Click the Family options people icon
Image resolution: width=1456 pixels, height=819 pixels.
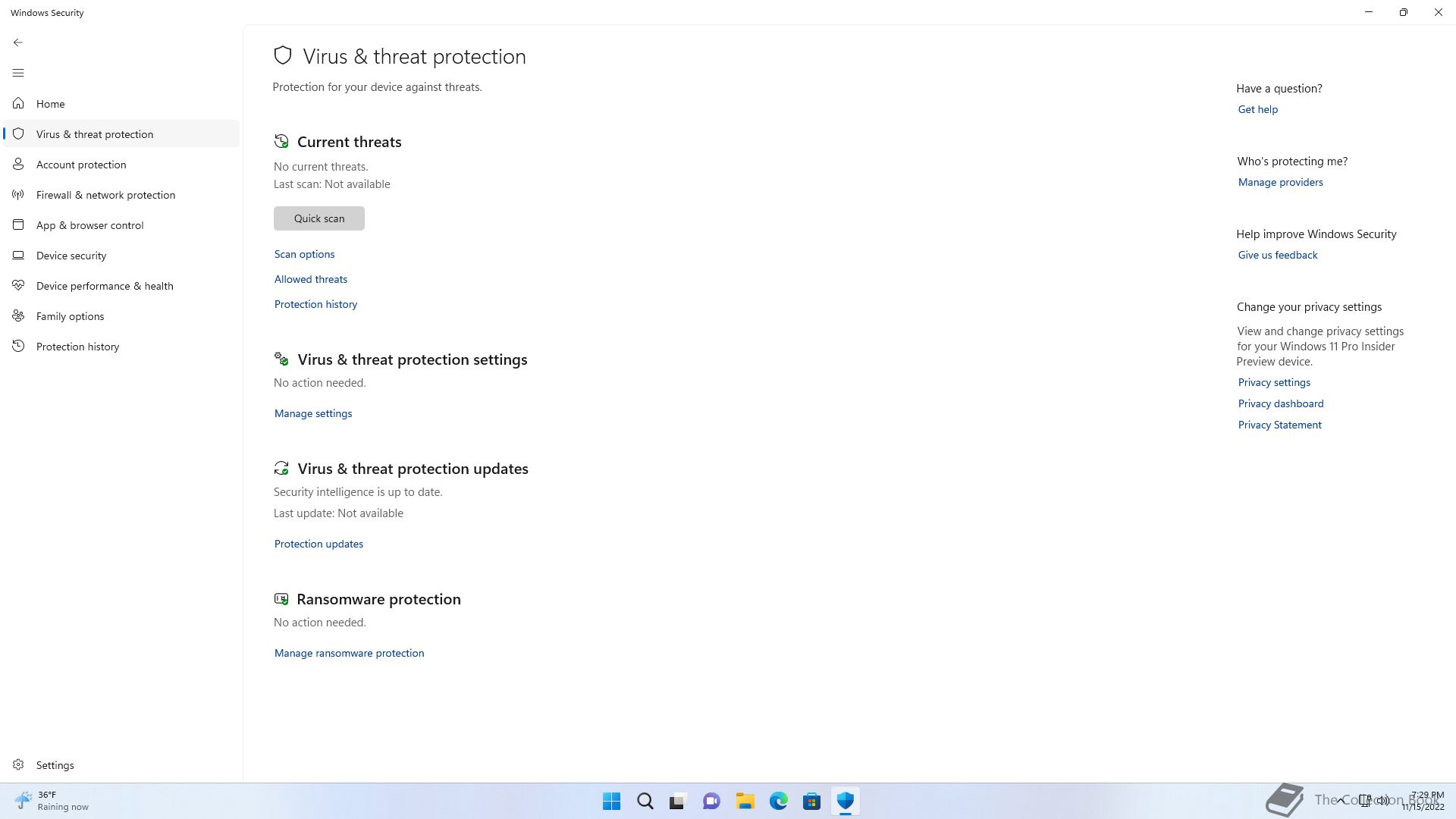(x=18, y=315)
